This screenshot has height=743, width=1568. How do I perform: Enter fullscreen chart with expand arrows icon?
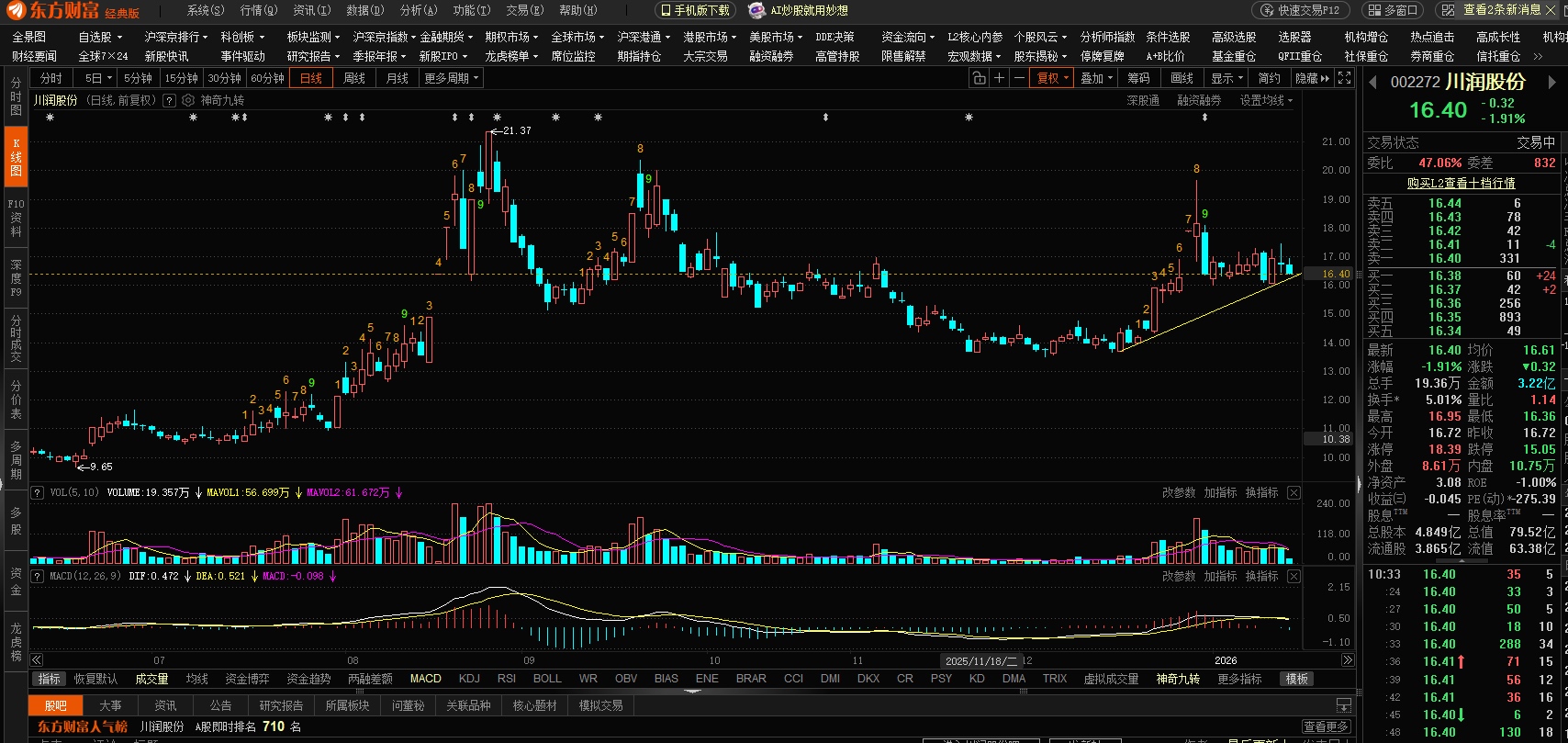(1344, 78)
